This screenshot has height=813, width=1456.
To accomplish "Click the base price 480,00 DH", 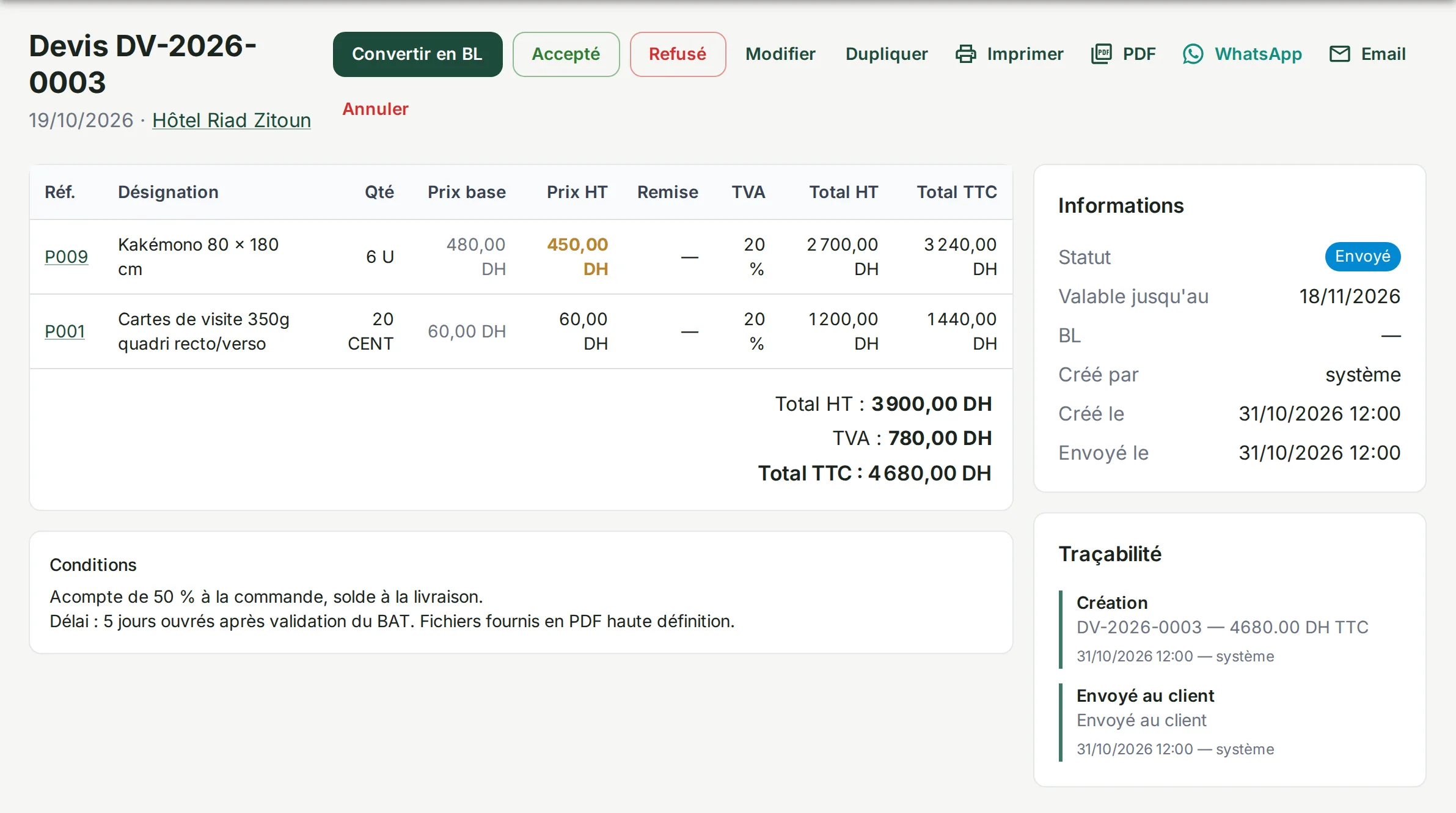I will point(476,257).
